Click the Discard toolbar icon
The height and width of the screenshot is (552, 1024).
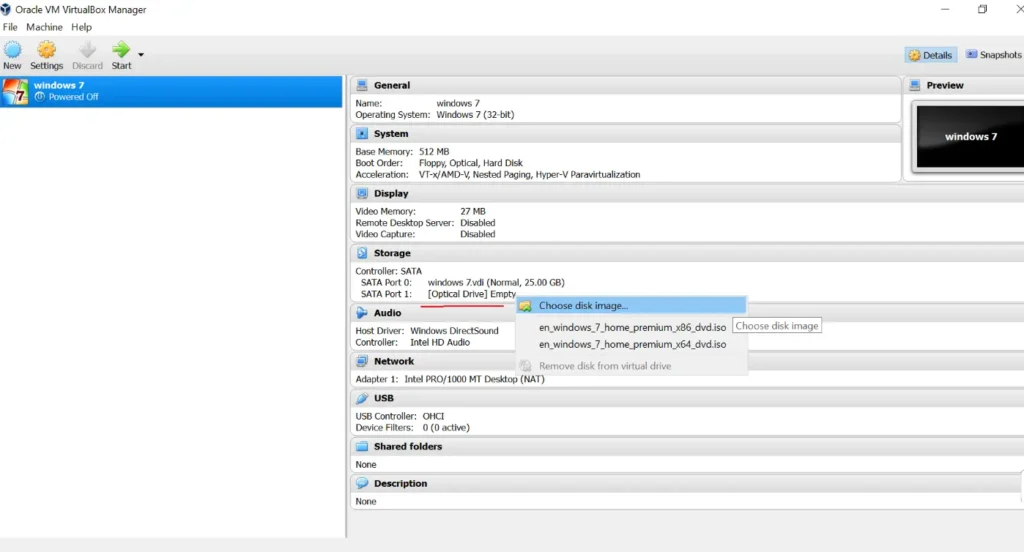point(88,50)
